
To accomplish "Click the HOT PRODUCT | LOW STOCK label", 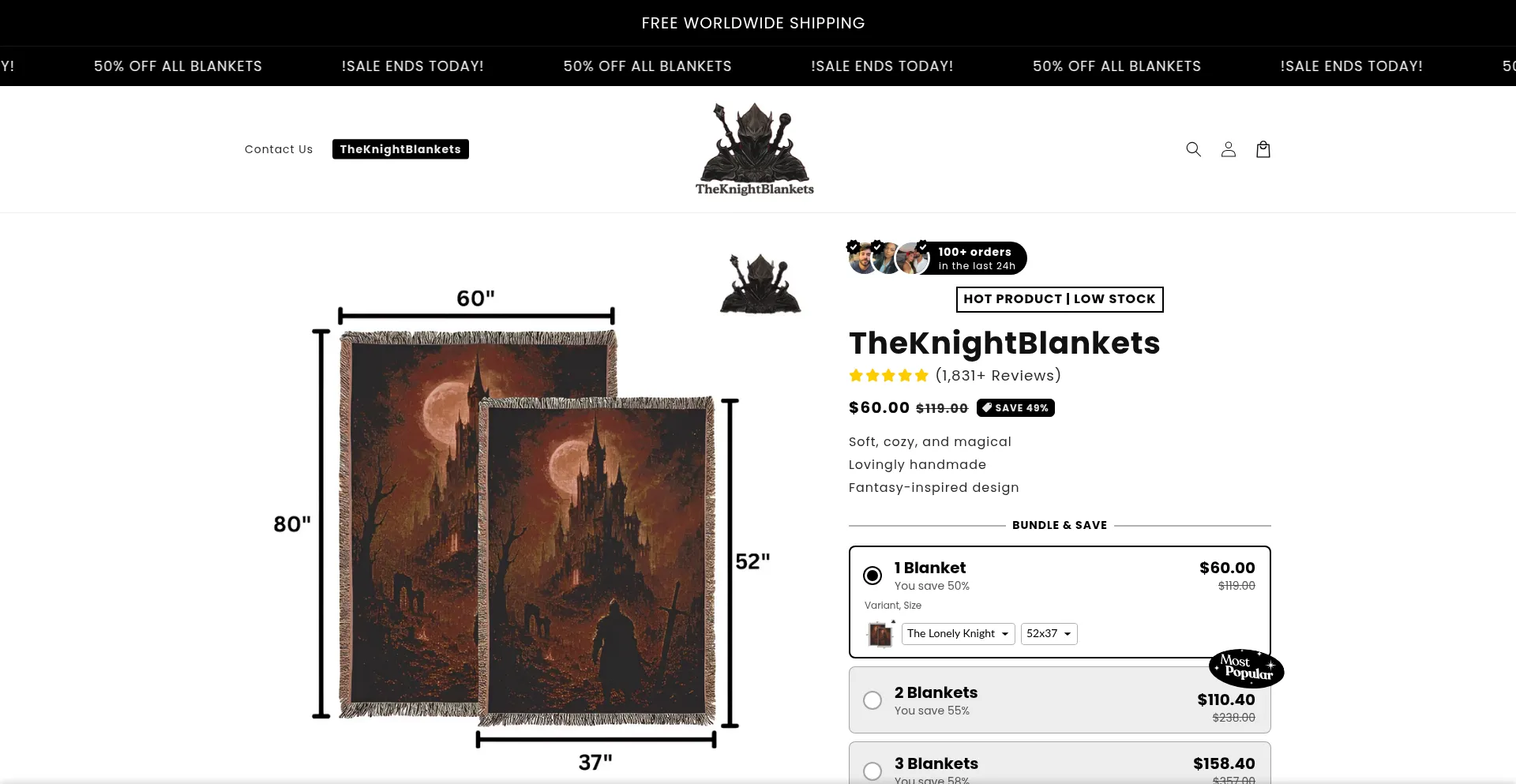I will pos(1060,299).
